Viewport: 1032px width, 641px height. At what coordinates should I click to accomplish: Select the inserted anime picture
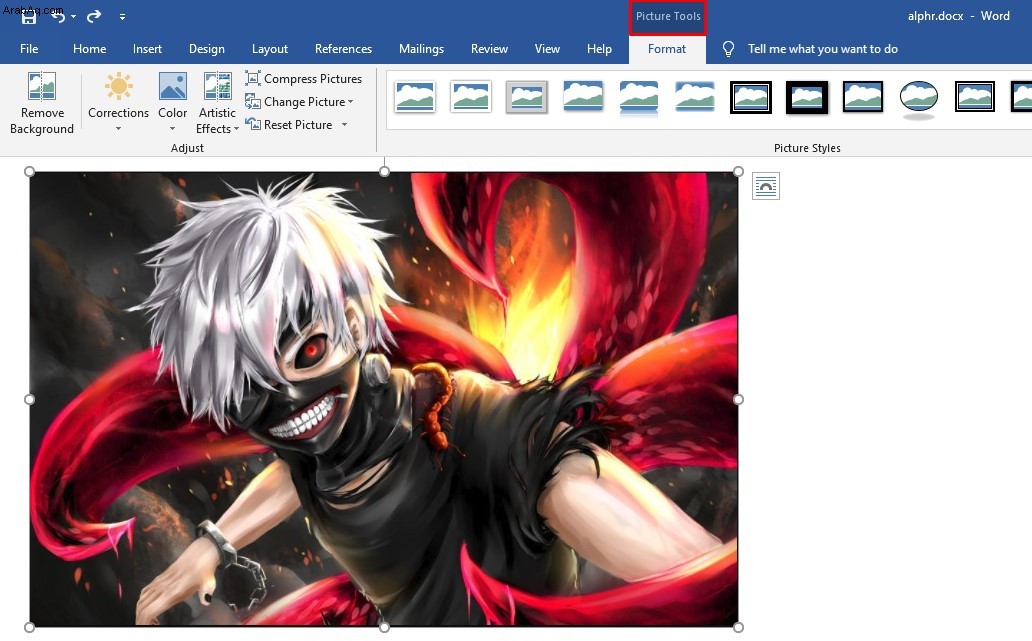(x=384, y=399)
